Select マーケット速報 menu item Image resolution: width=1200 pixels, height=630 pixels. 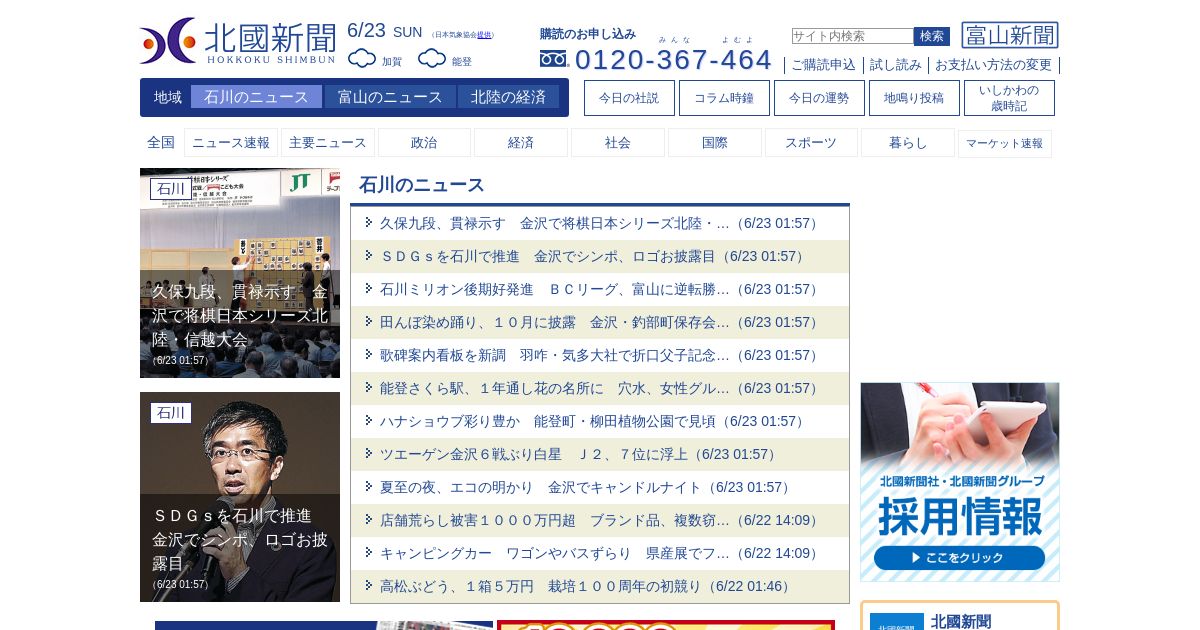[1004, 144]
